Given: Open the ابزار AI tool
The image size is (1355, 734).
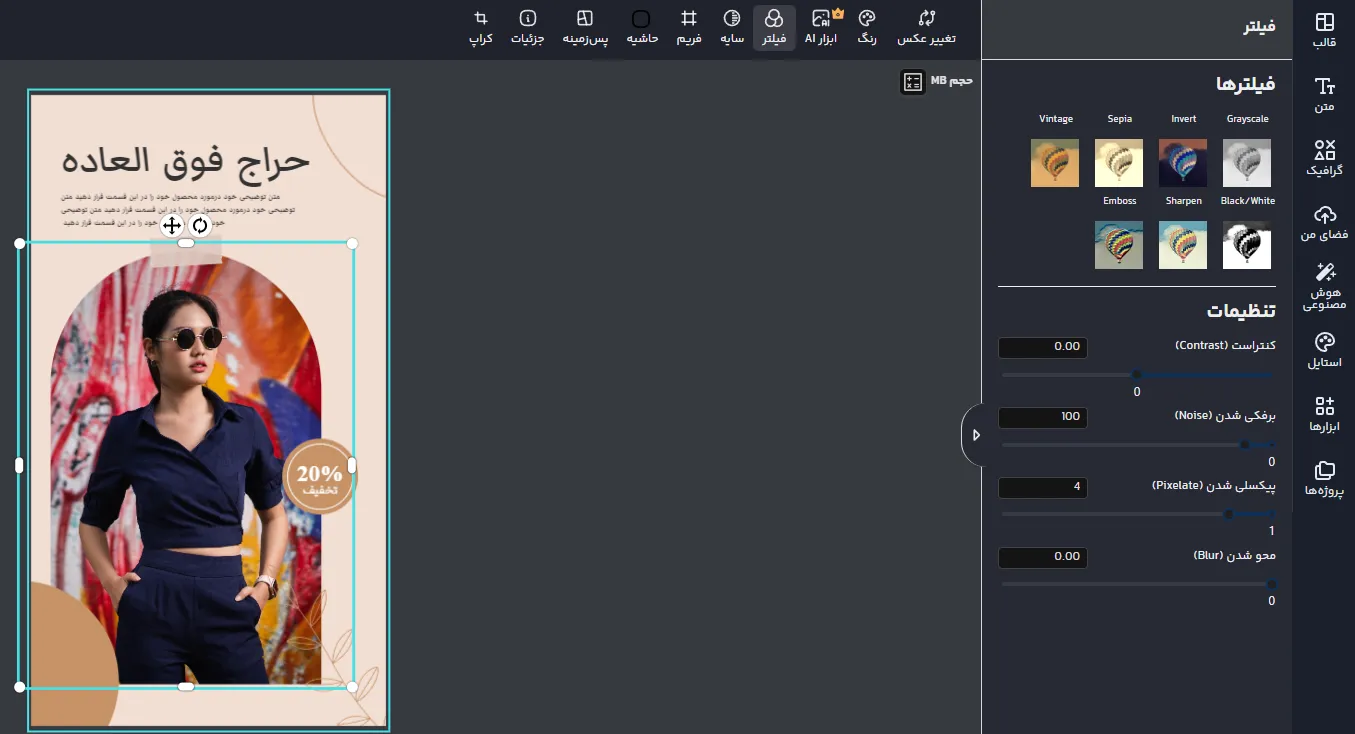Looking at the screenshot, I should click(821, 28).
